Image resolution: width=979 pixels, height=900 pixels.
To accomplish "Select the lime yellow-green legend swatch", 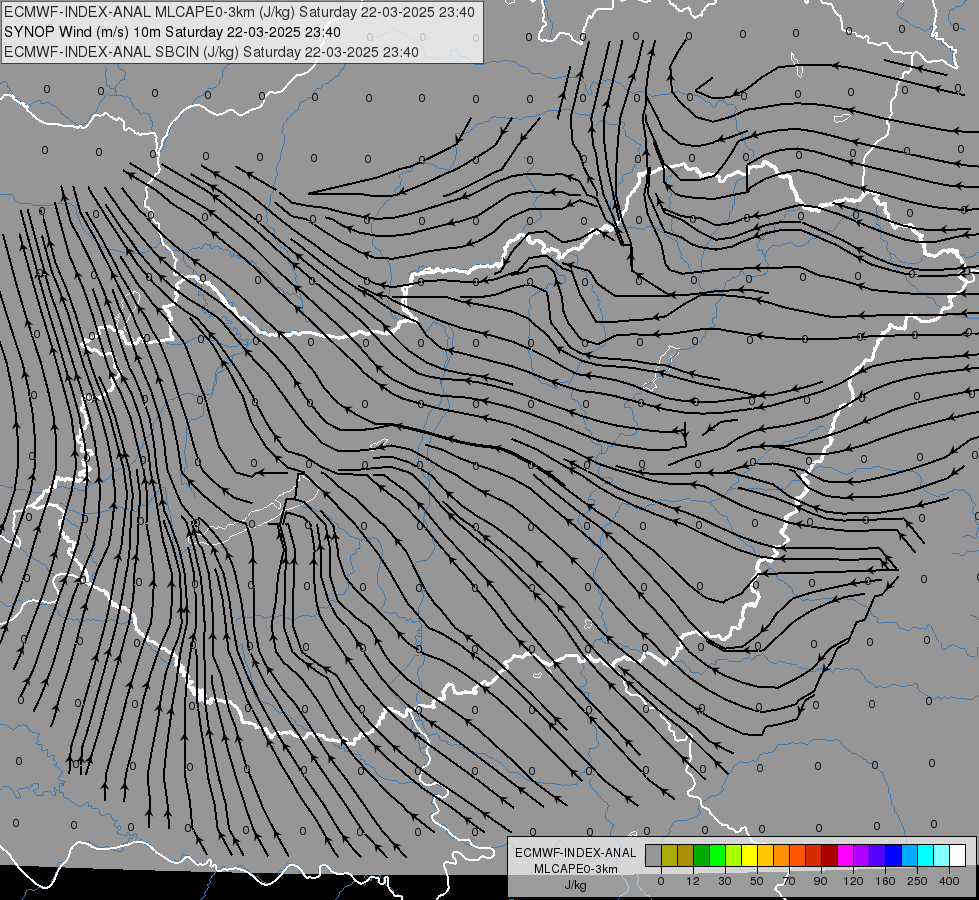I will (x=733, y=855).
